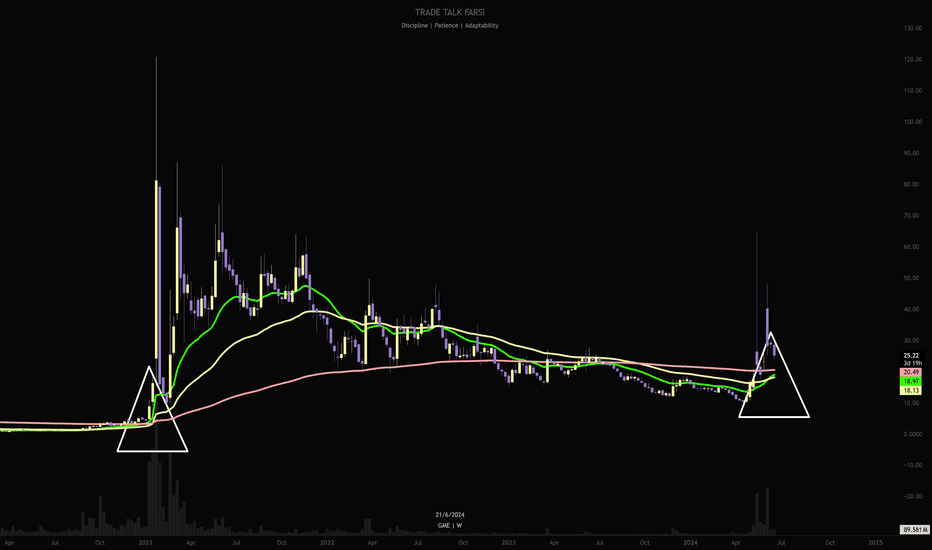Select the Discipline | Patience | Adaptability subtitle

(x=449, y=26)
